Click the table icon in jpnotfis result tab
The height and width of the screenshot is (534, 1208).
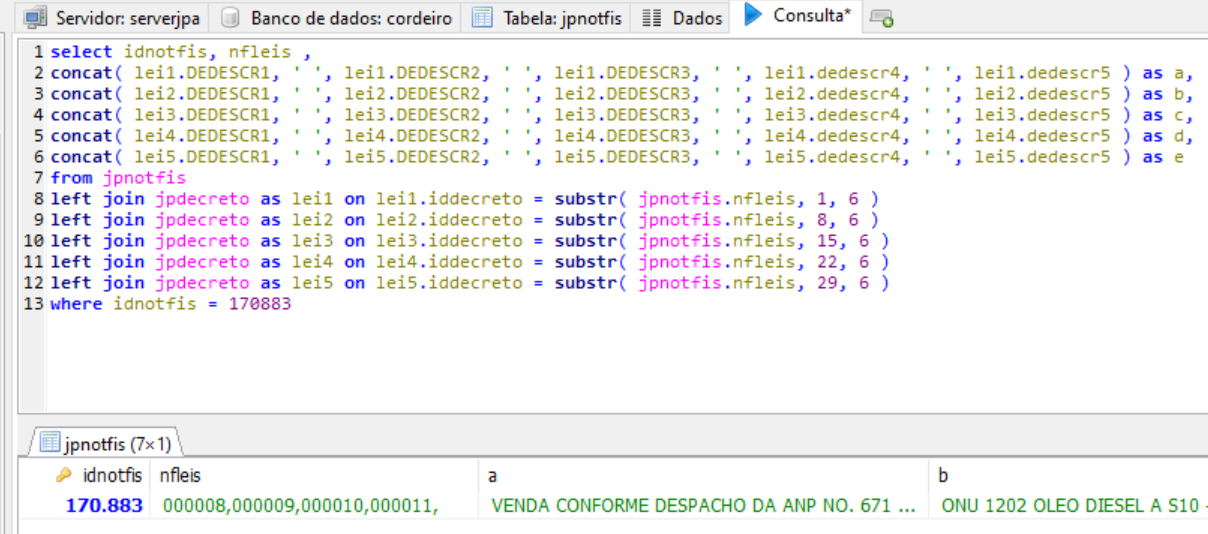(48, 442)
